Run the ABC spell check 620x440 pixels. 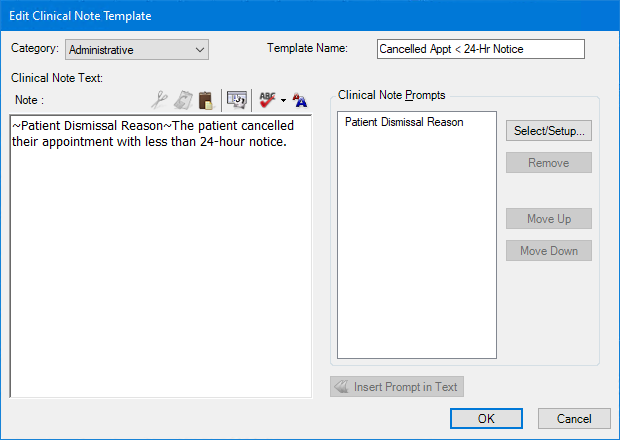267,99
